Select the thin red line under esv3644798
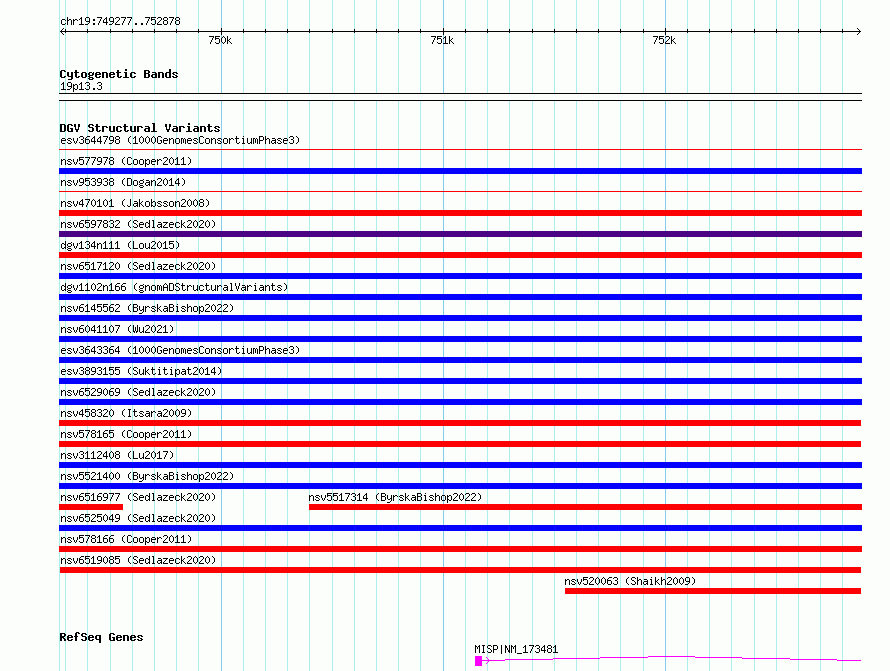The image size is (890, 671). [460, 150]
